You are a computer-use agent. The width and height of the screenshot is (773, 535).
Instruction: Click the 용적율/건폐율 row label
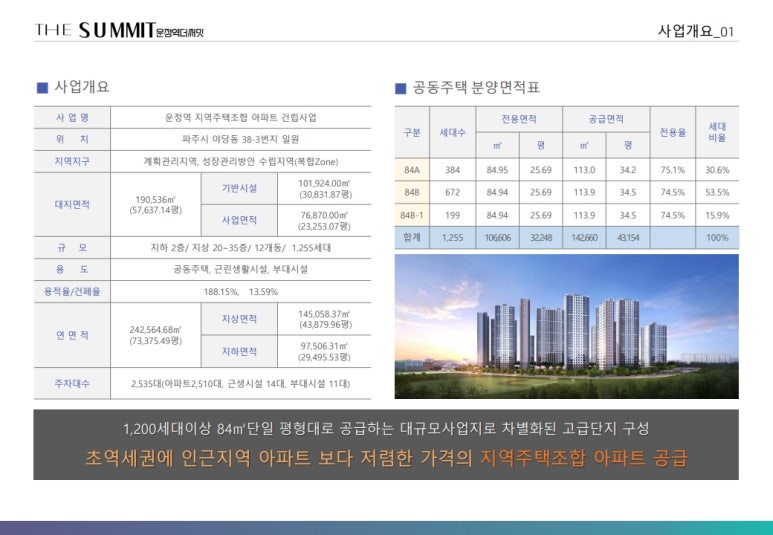click(x=72, y=291)
